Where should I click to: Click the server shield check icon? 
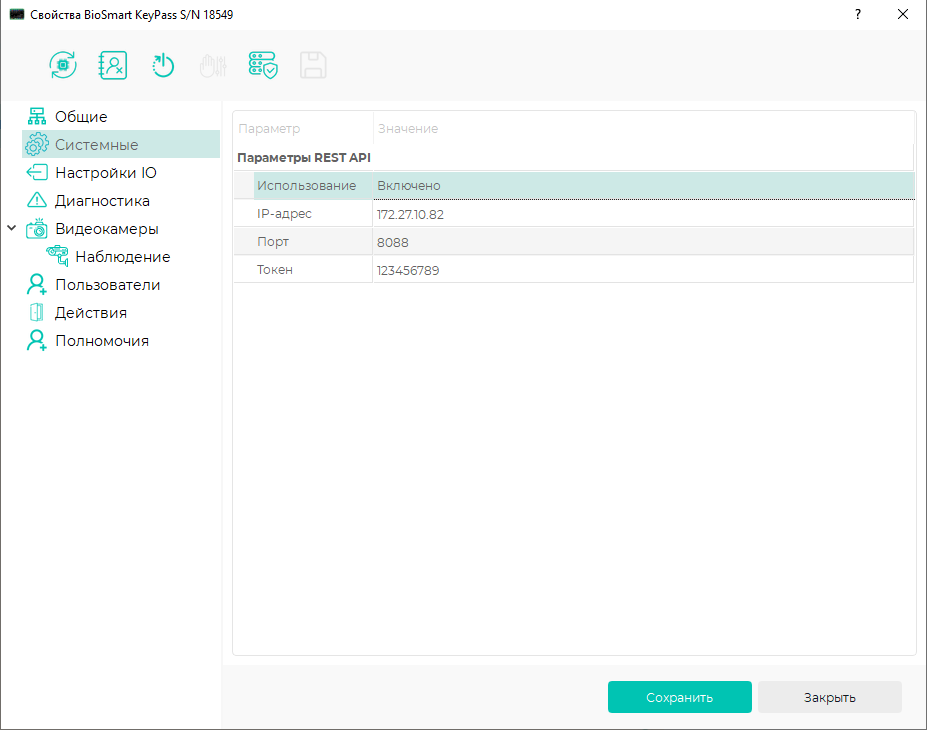pos(263,65)
